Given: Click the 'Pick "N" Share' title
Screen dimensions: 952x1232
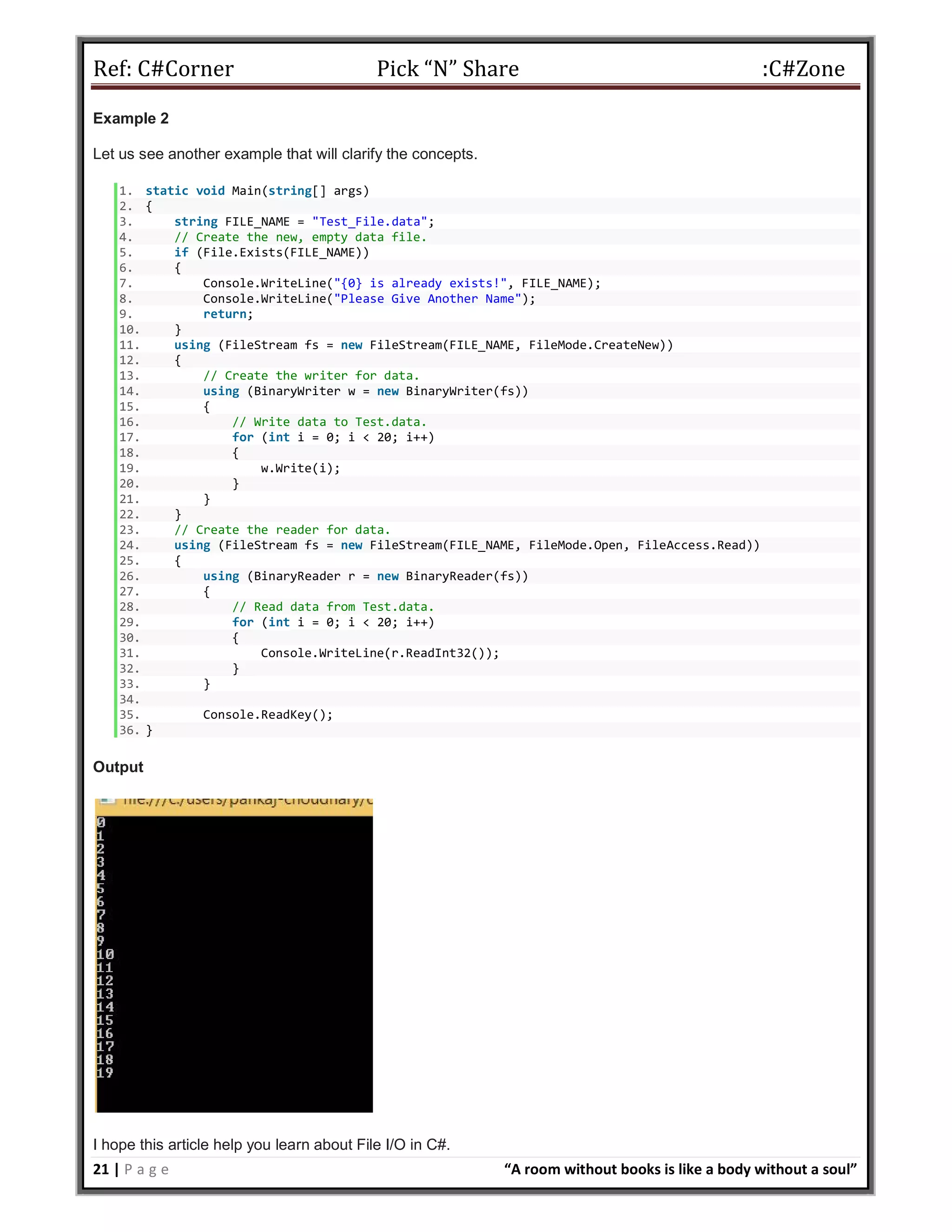Looking at the screenshot, I should pyautogui.click(x=447, y=69).
